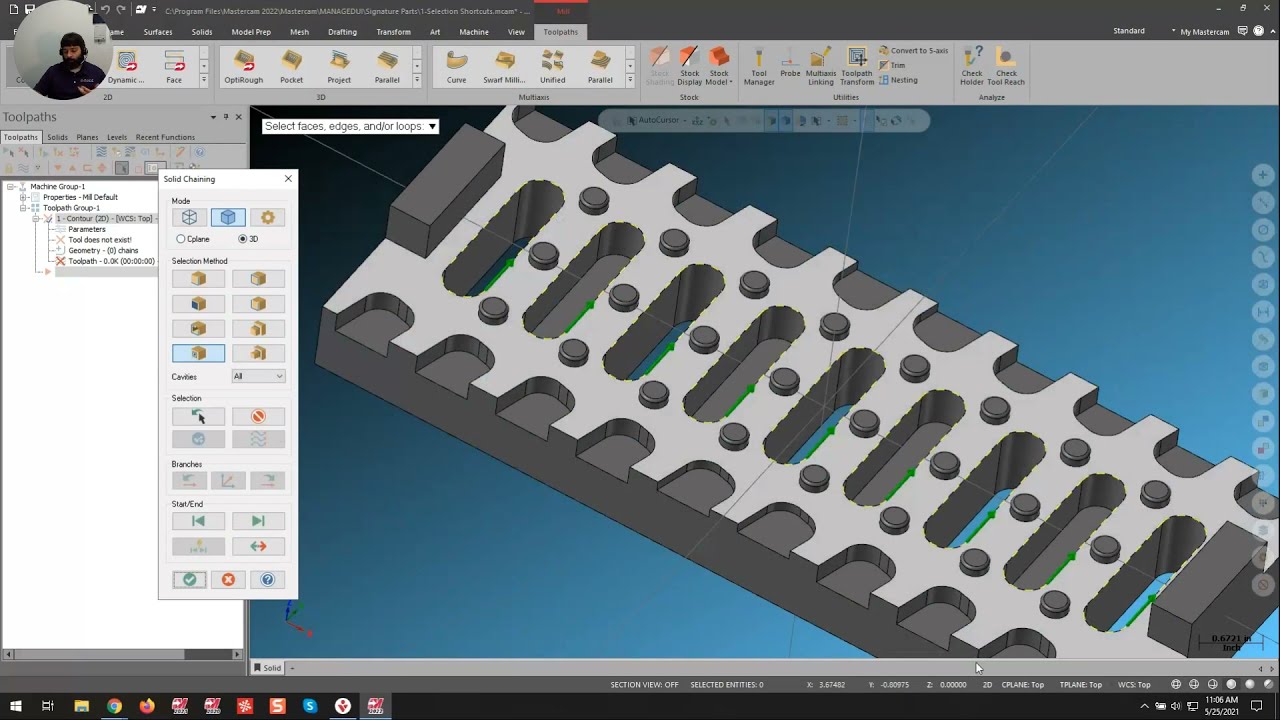Image resolution: width=1280 pixels, height=720 pixels.
Task: Open the Surfaces ribbon tab
Action: click(158, 32)
